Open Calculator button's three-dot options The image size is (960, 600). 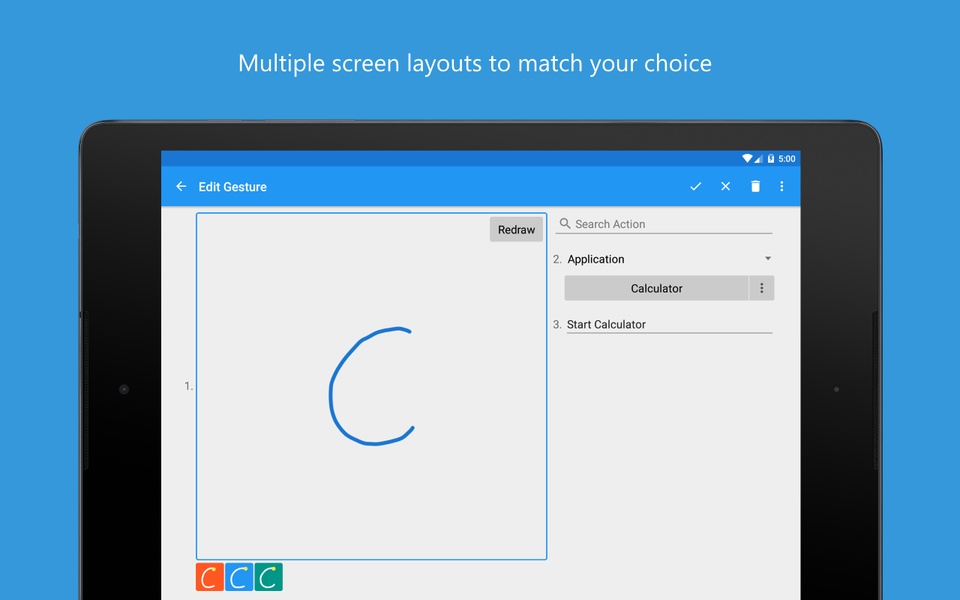(762, 288)
